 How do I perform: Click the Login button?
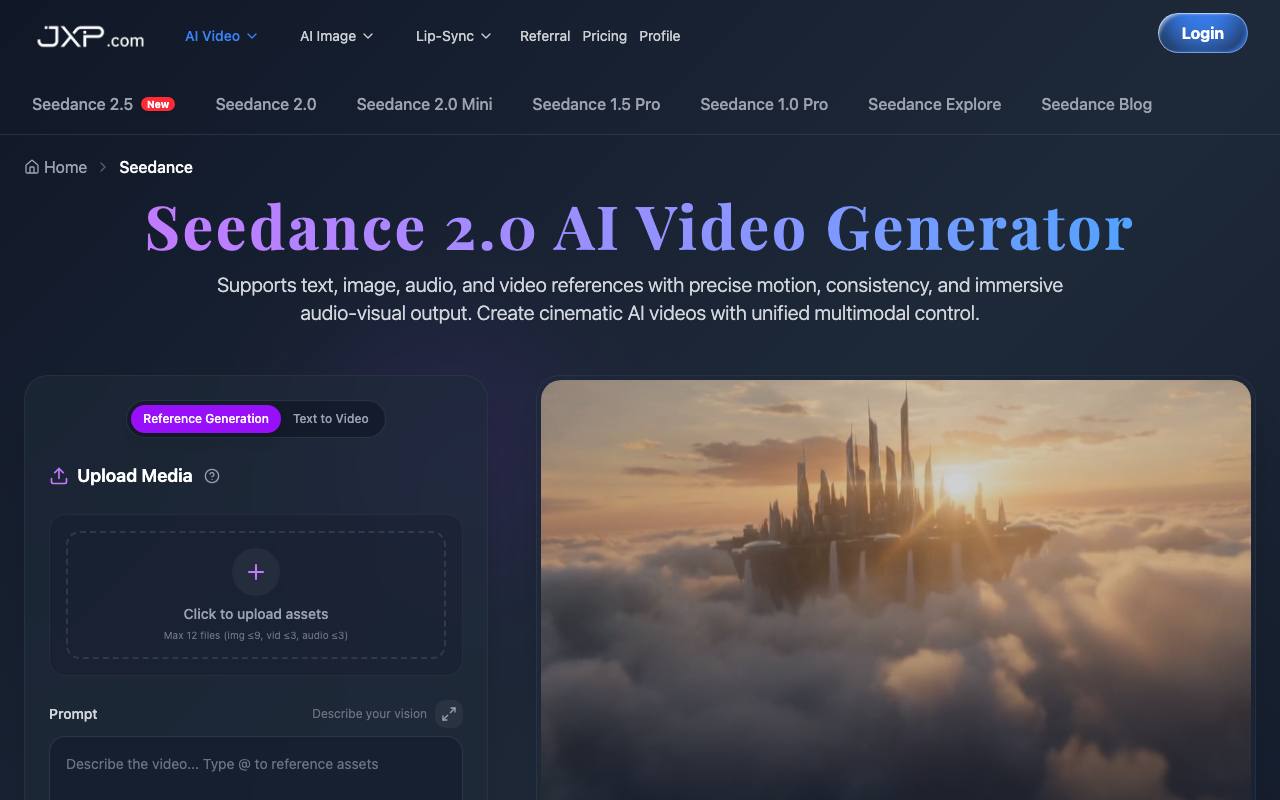coord(1202,33)
